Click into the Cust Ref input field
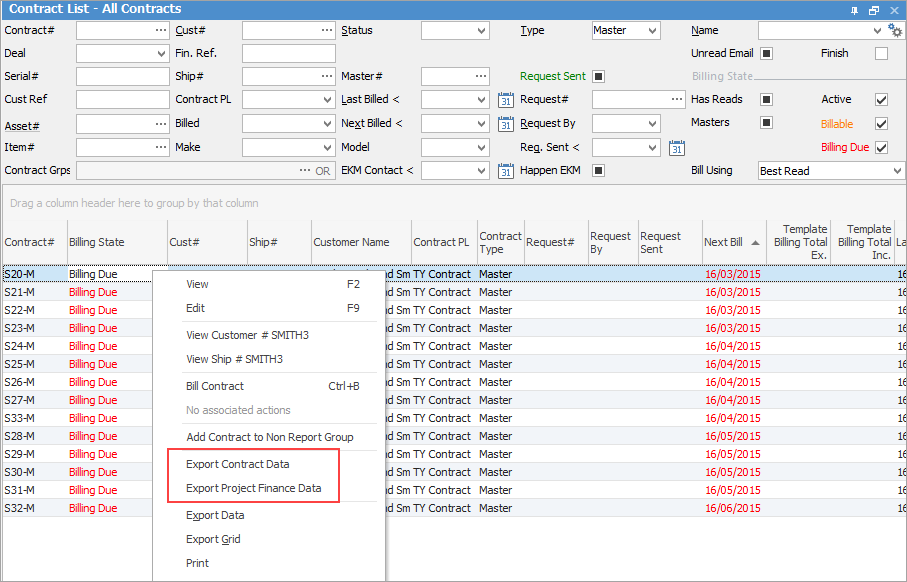The image size is (907, 582). coord(122,100)
